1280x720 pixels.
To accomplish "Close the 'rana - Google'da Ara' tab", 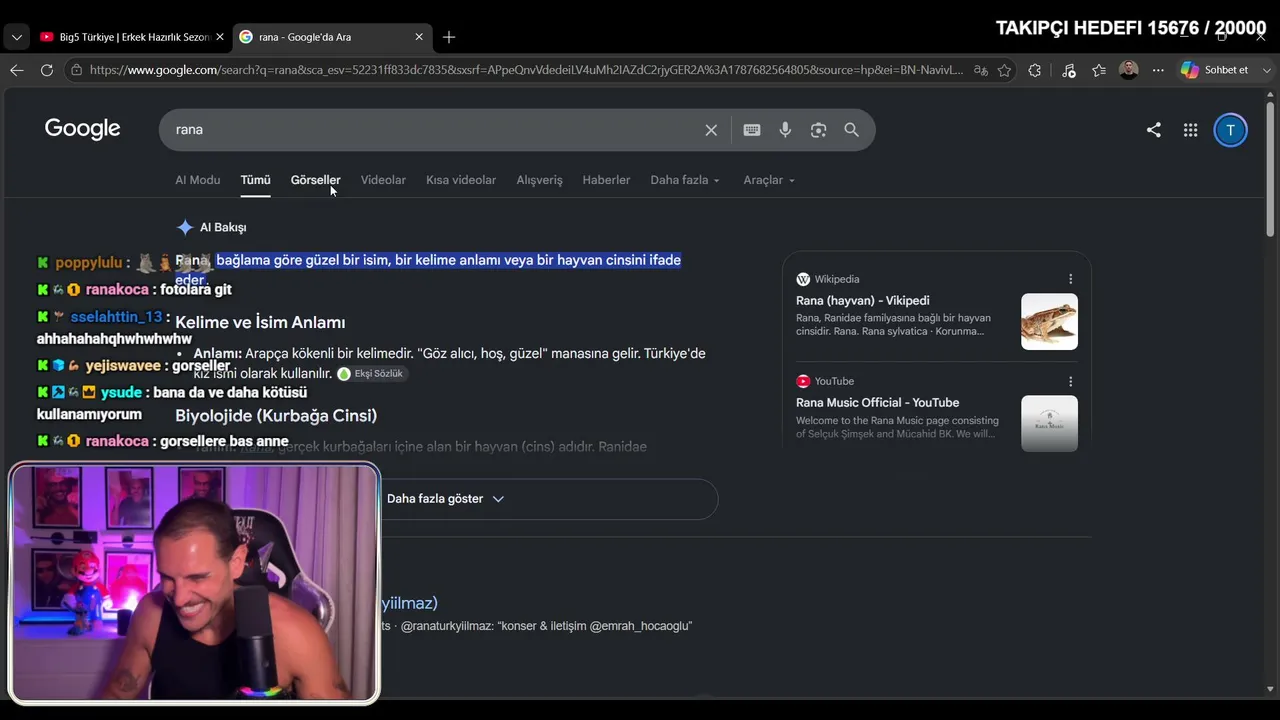I will tap(419, 37).
